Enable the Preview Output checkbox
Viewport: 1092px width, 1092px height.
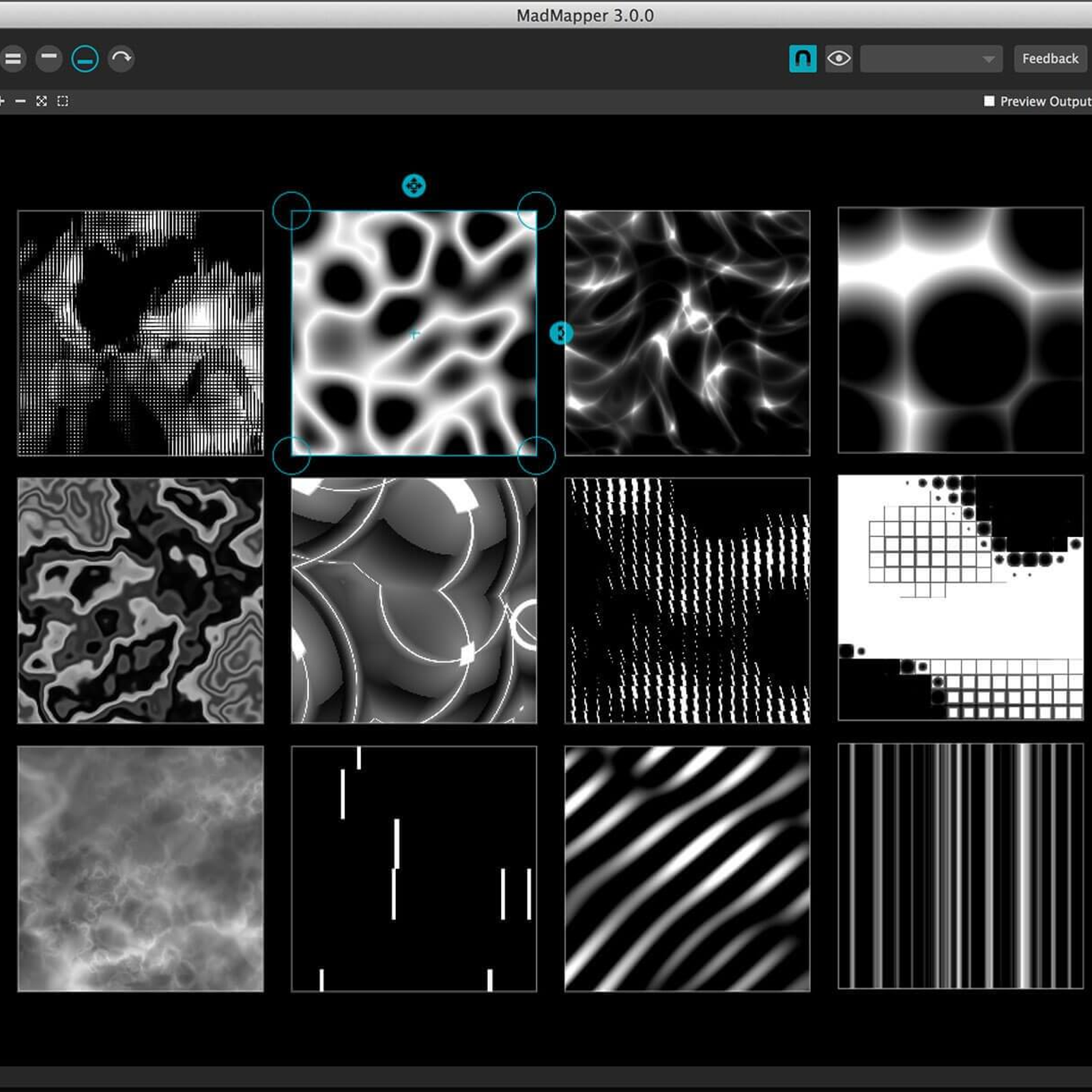(x=989, y=101)
